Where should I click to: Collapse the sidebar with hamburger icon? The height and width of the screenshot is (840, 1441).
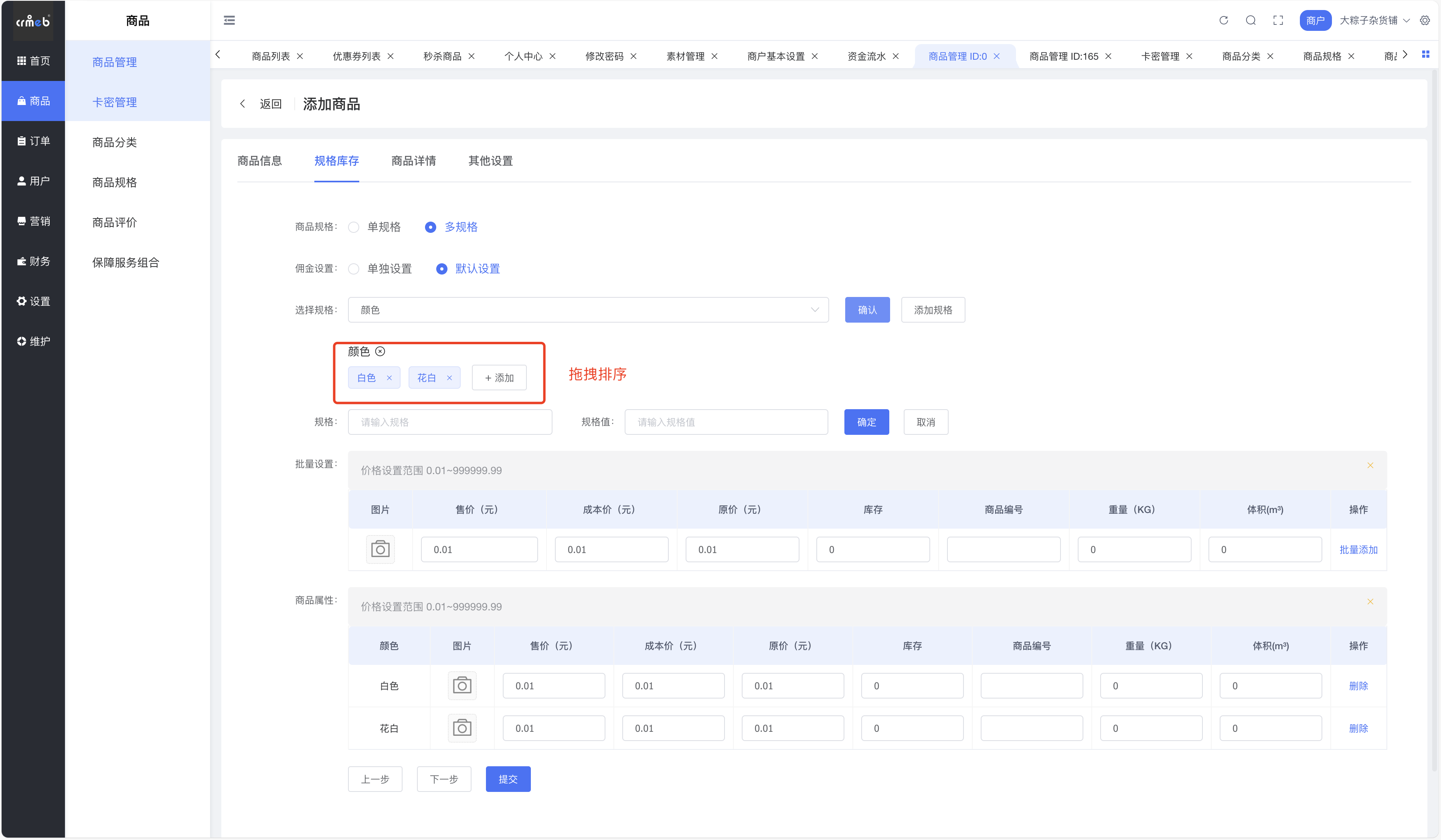click(229, 20)
